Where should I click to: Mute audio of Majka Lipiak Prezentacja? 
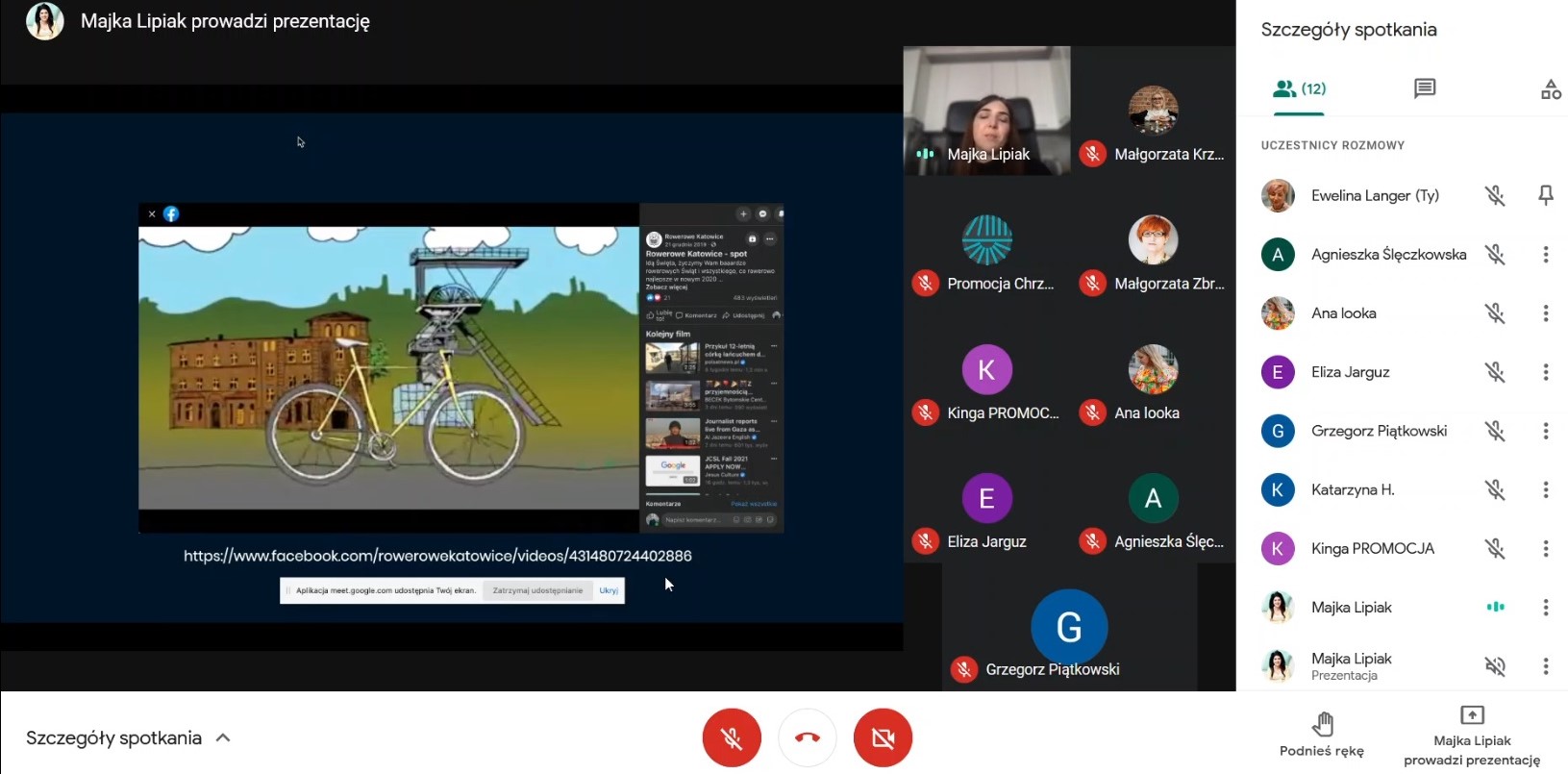pyautogui.click(x=1495, y=665)
